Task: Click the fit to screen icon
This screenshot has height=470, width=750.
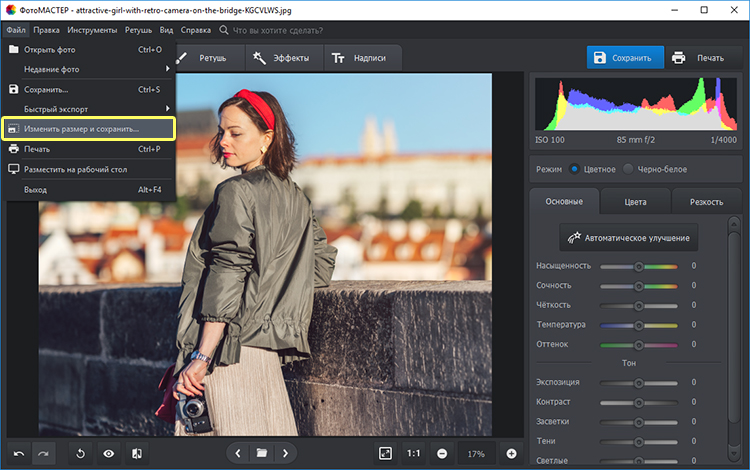Action: click(x=385, y=453)
